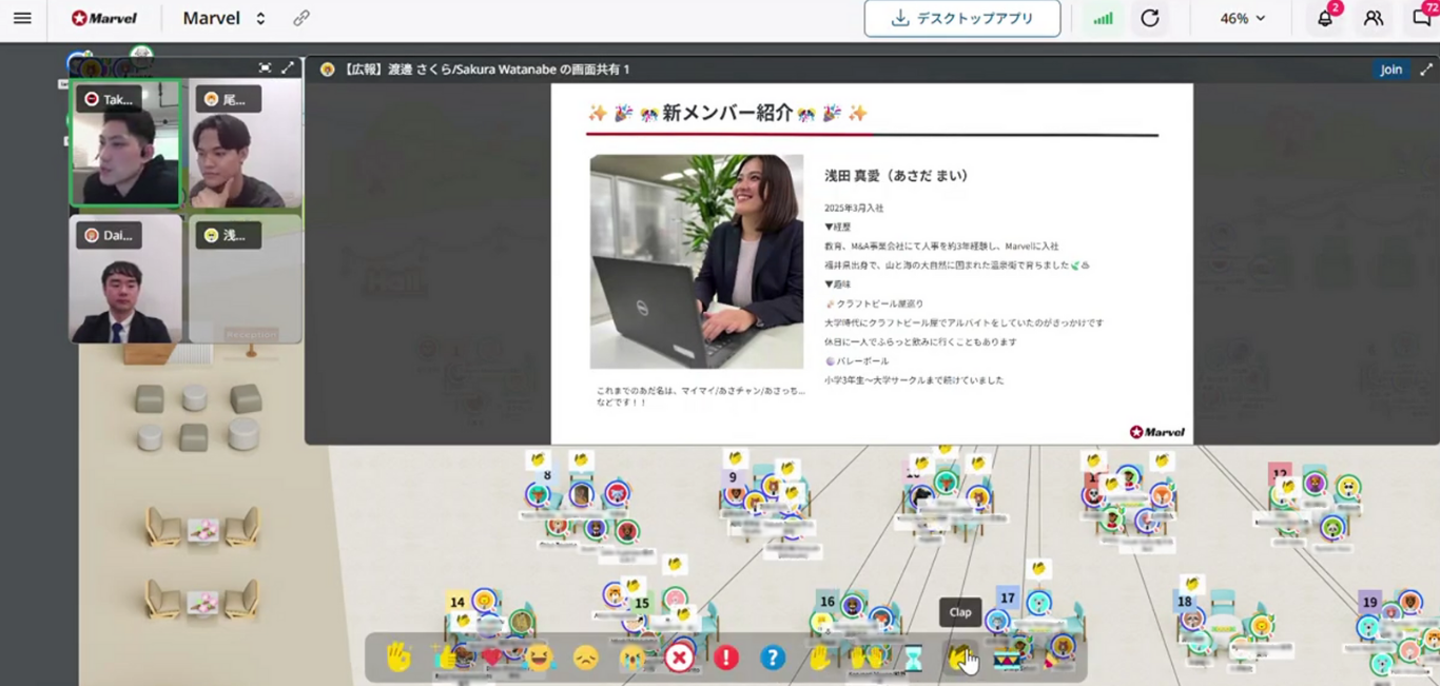Toggle focus view on the video panel

(265, 68)
